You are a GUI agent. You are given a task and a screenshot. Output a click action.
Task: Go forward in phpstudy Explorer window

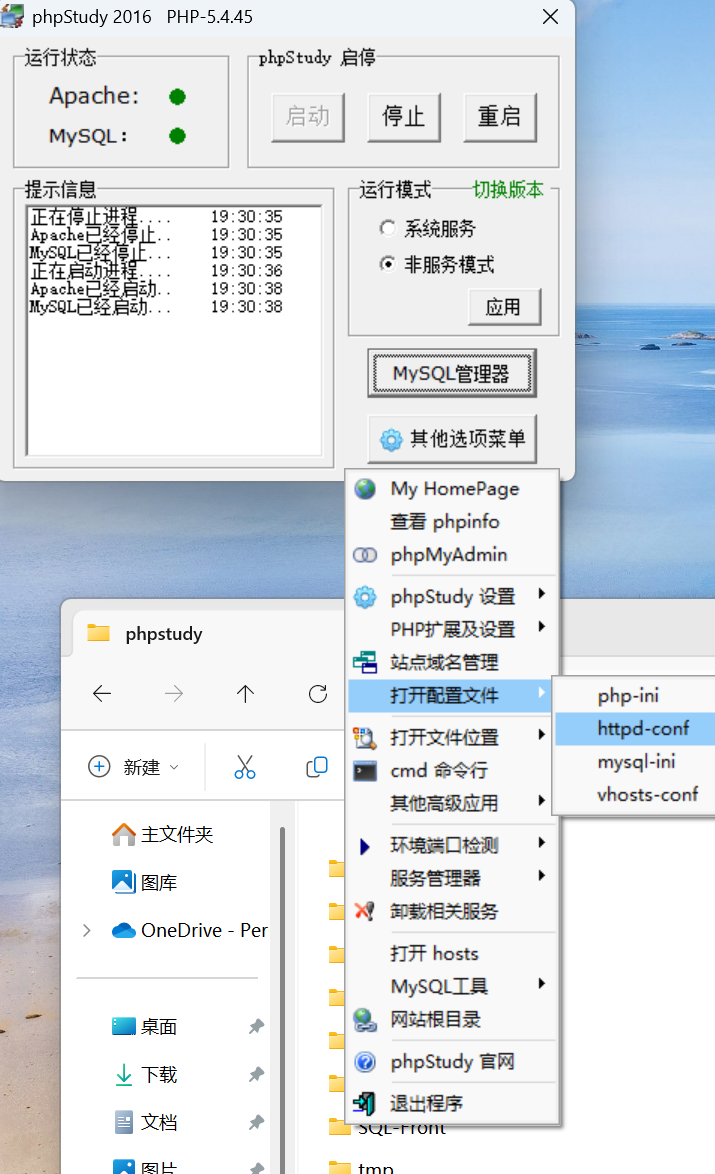174,694
